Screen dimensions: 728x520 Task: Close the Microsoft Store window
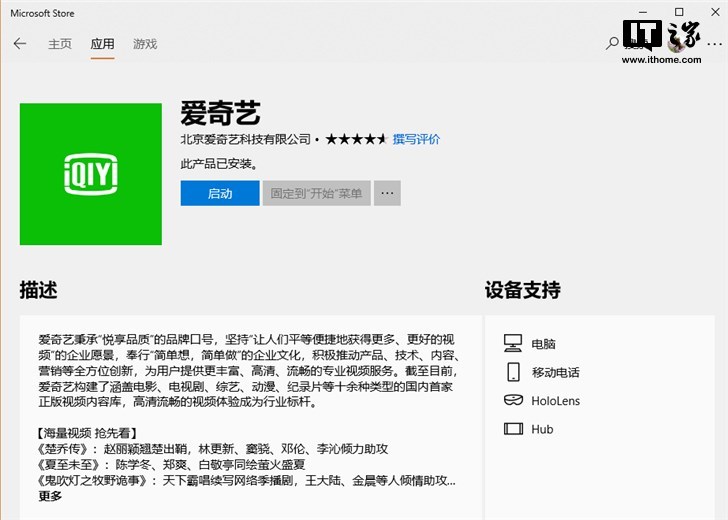point(715,12)
